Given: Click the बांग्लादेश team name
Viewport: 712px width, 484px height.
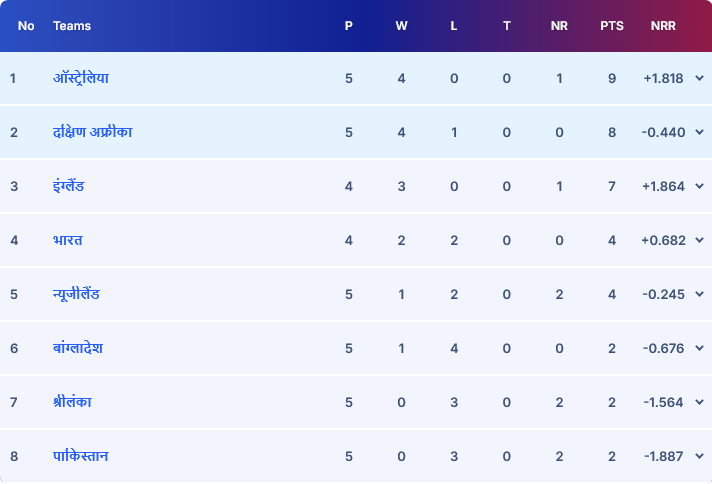Looking at the screenshot, I should [78, 348].
